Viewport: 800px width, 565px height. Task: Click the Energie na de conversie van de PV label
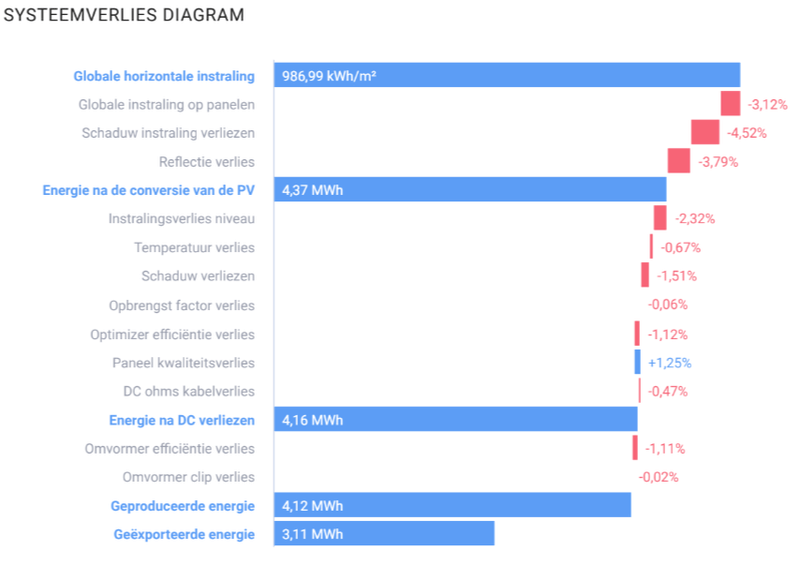point(148,190)
